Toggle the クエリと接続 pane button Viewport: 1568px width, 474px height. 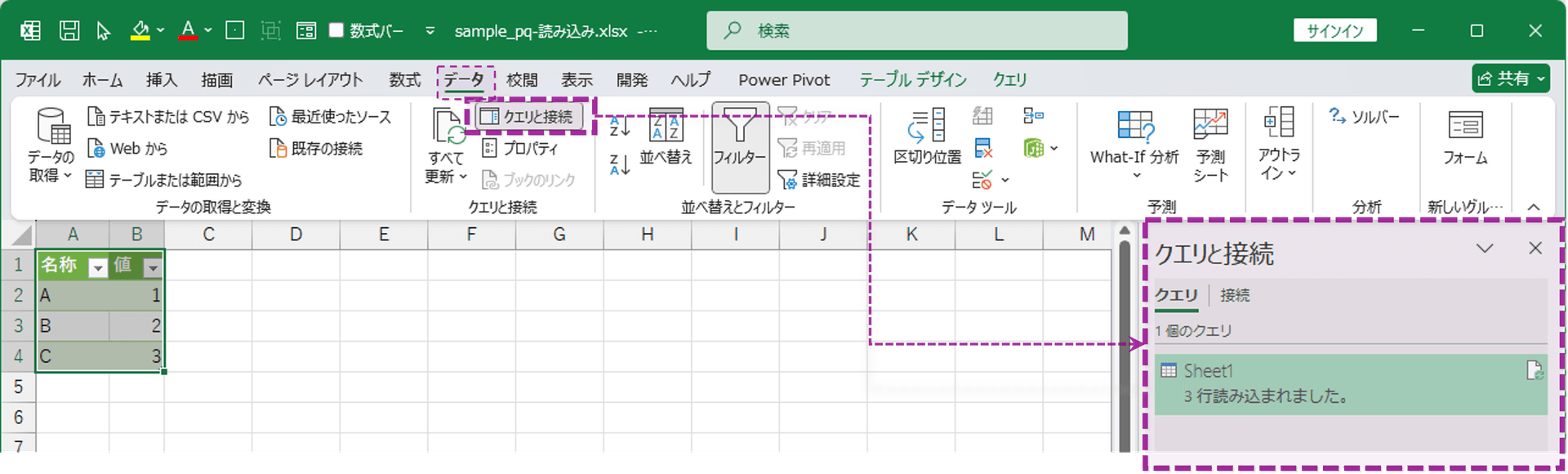tap(529, 117)
